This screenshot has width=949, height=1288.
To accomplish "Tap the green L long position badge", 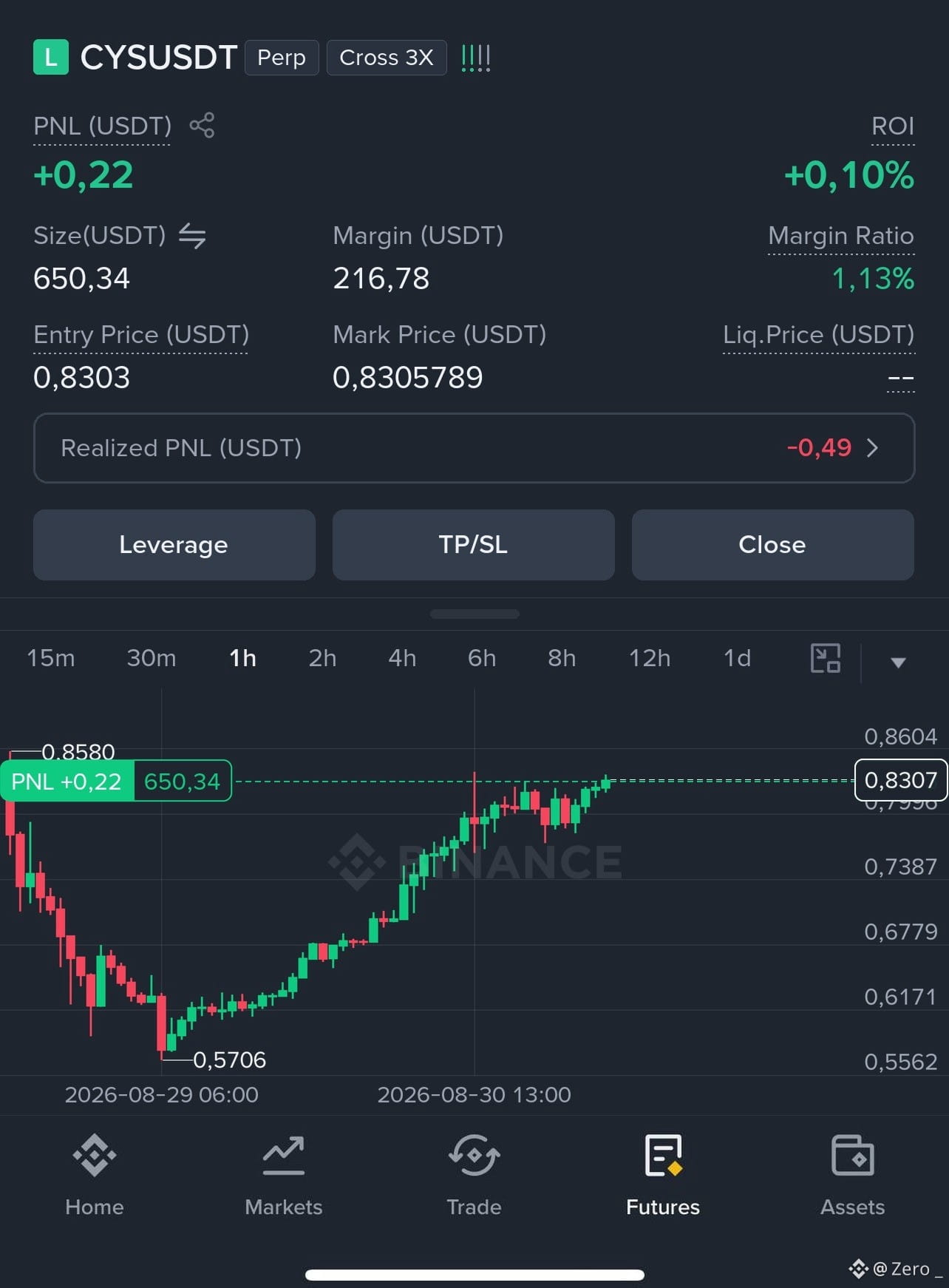I will [x=51, y=57].
